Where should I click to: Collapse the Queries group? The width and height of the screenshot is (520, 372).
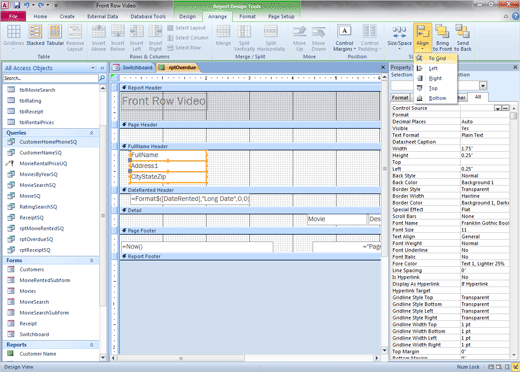pos(91,133)
